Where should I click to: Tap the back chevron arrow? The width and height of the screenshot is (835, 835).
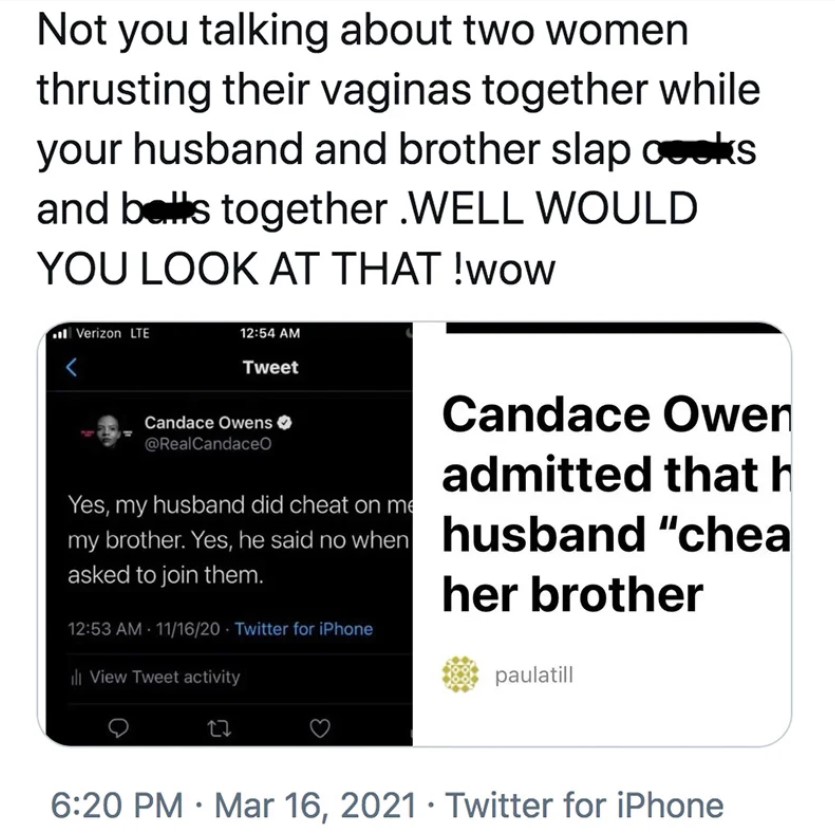pos(71,367)
